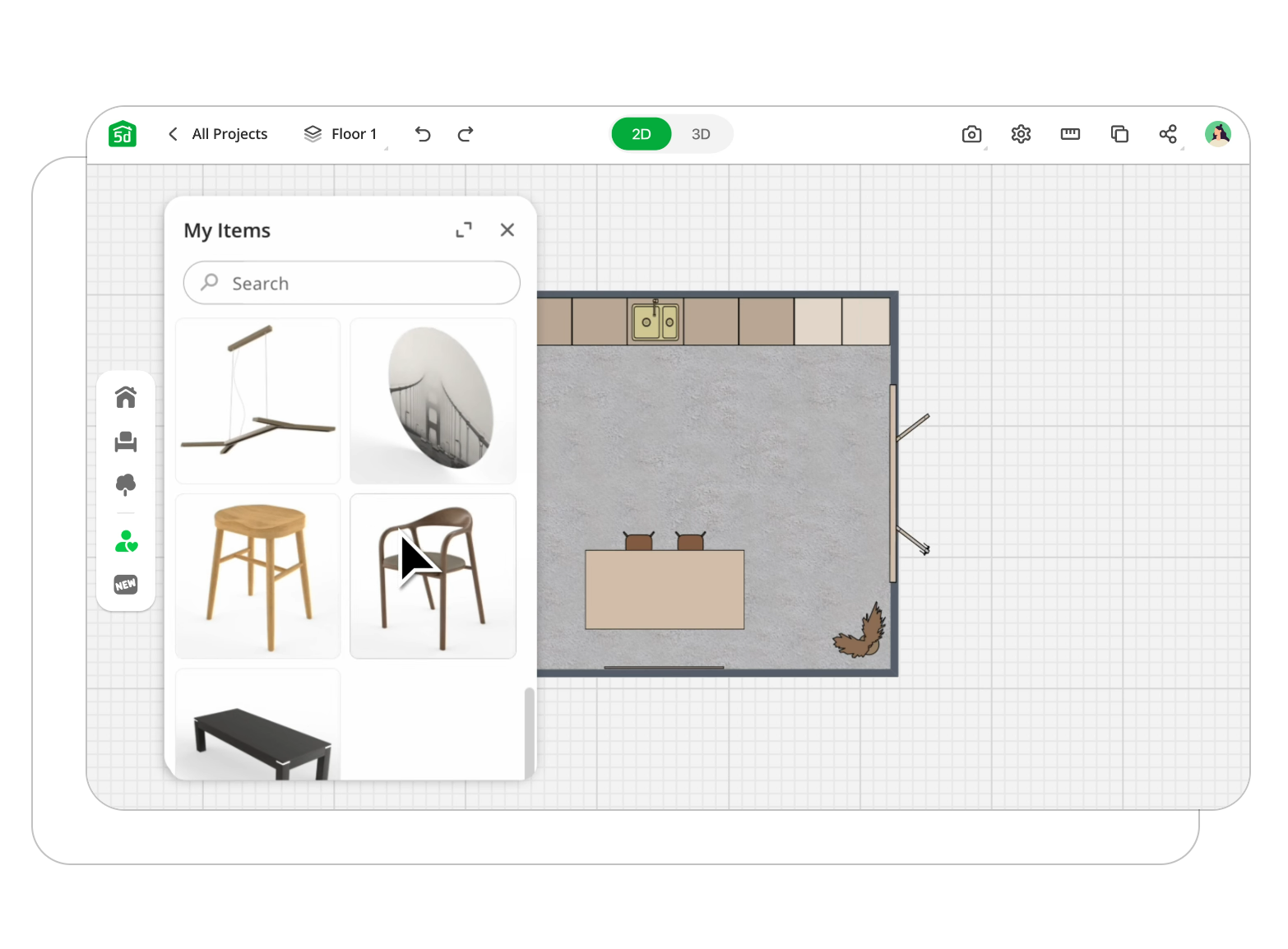Open the share options menu
Image resolution: width=1288 pixels, height=949 pixels.
point(1168,134)
